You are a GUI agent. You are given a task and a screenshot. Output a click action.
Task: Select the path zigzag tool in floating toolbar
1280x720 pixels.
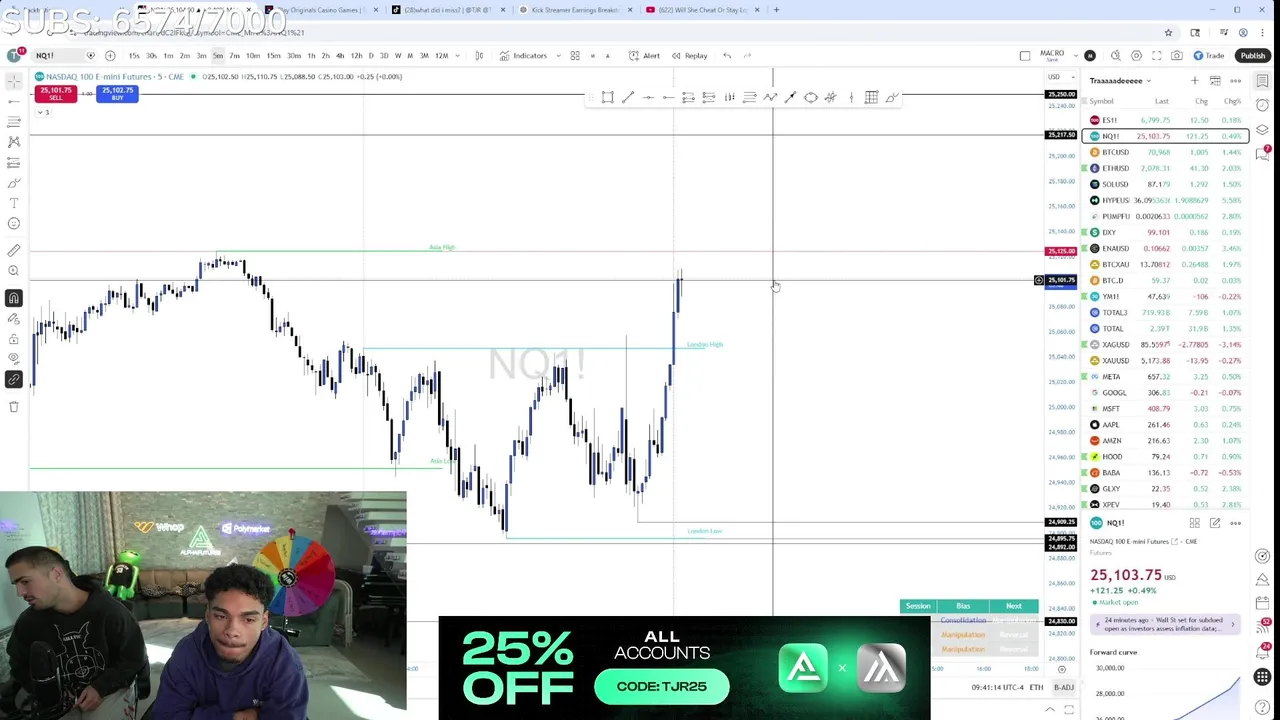[770, 97]
